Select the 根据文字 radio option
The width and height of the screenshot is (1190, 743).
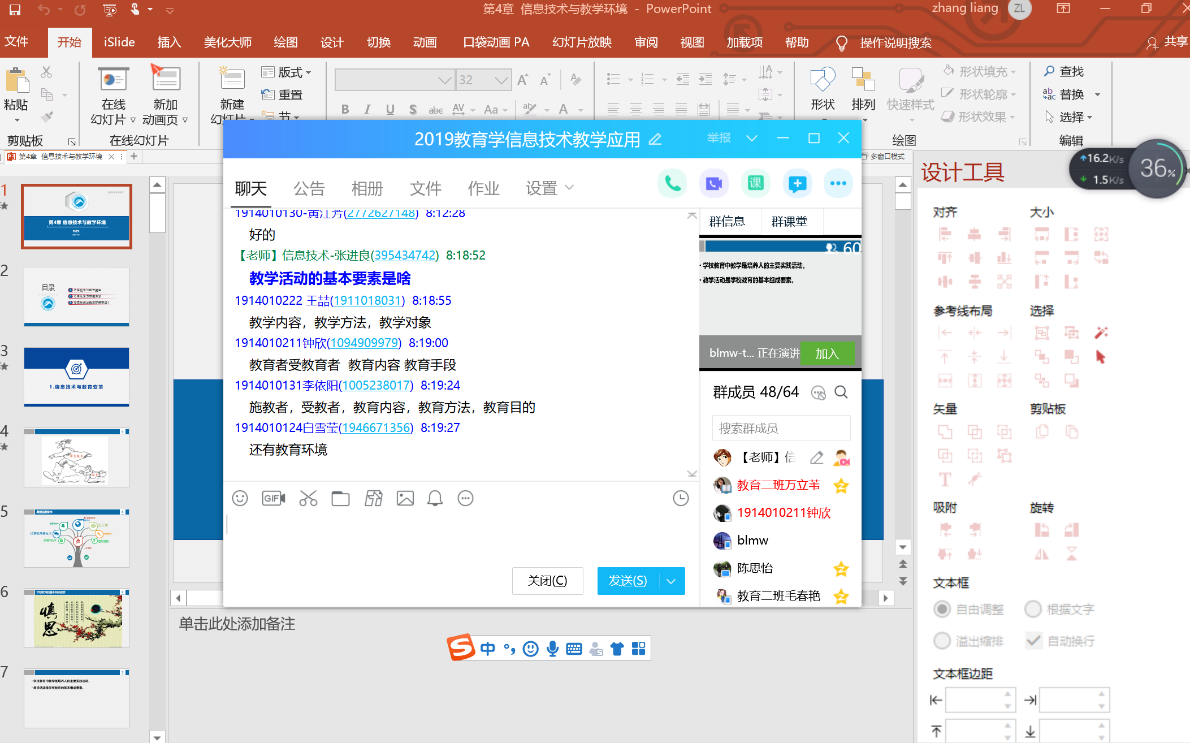(x=1033, y=609)
